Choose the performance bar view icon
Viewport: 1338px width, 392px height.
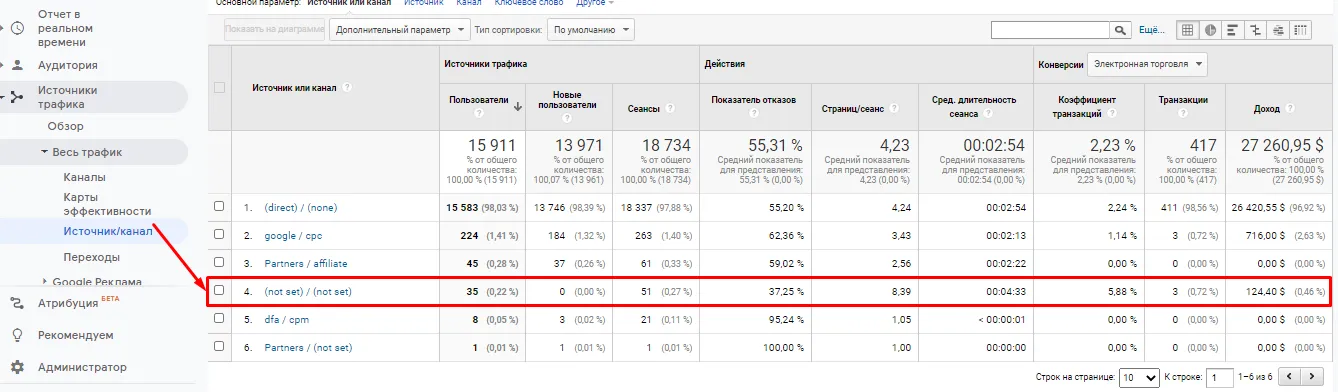(1233, 30)
